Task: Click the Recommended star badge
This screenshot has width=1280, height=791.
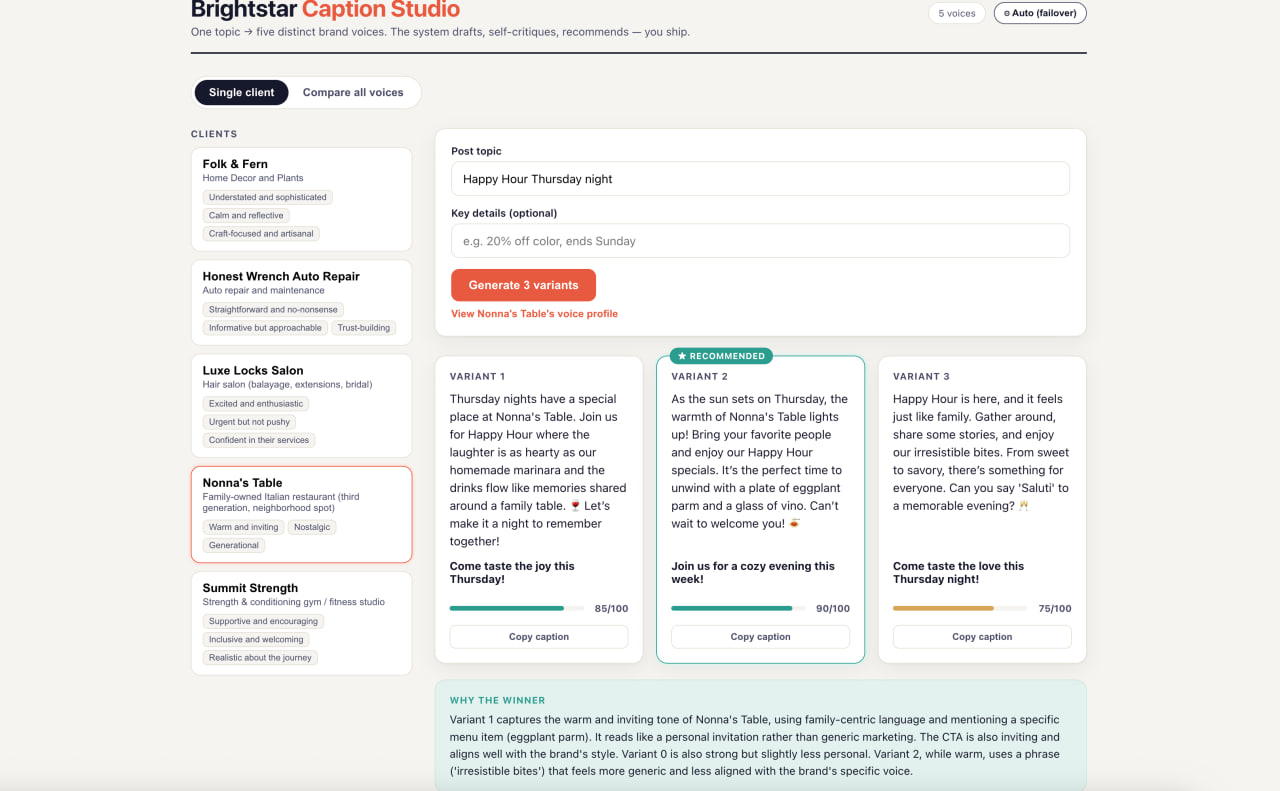Action: coord(721,356)
